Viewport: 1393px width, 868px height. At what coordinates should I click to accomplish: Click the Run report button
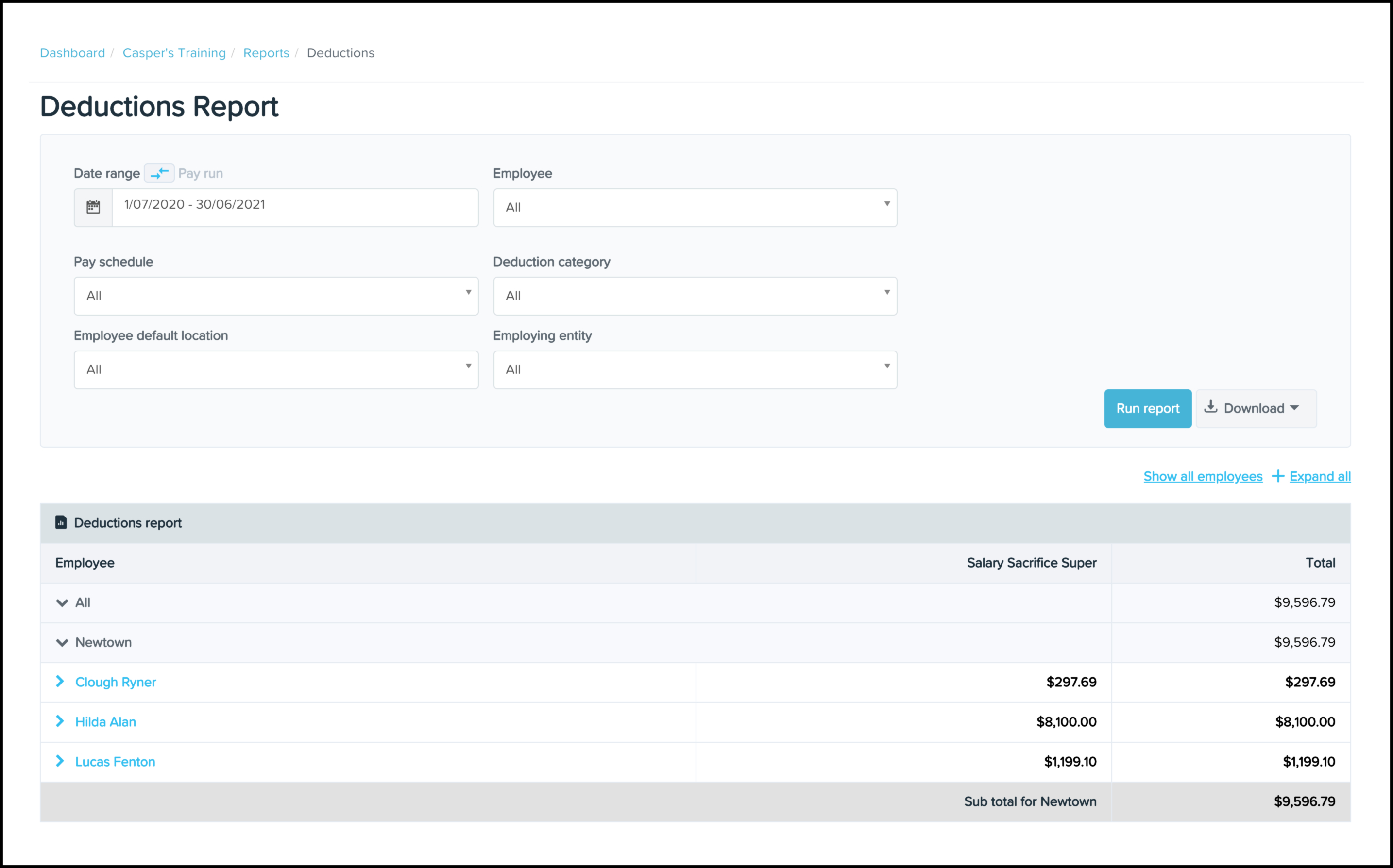coord(1147,408)
